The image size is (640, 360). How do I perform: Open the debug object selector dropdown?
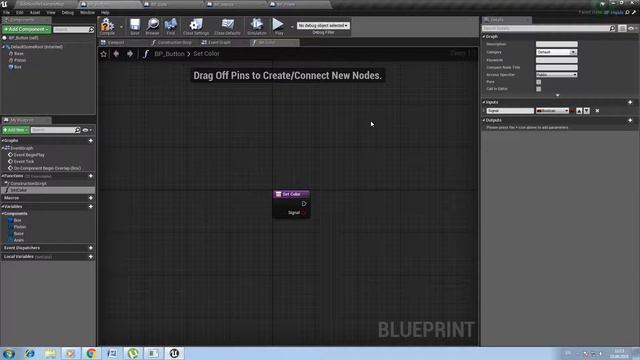pyautogui.click(x=323, y=25)
